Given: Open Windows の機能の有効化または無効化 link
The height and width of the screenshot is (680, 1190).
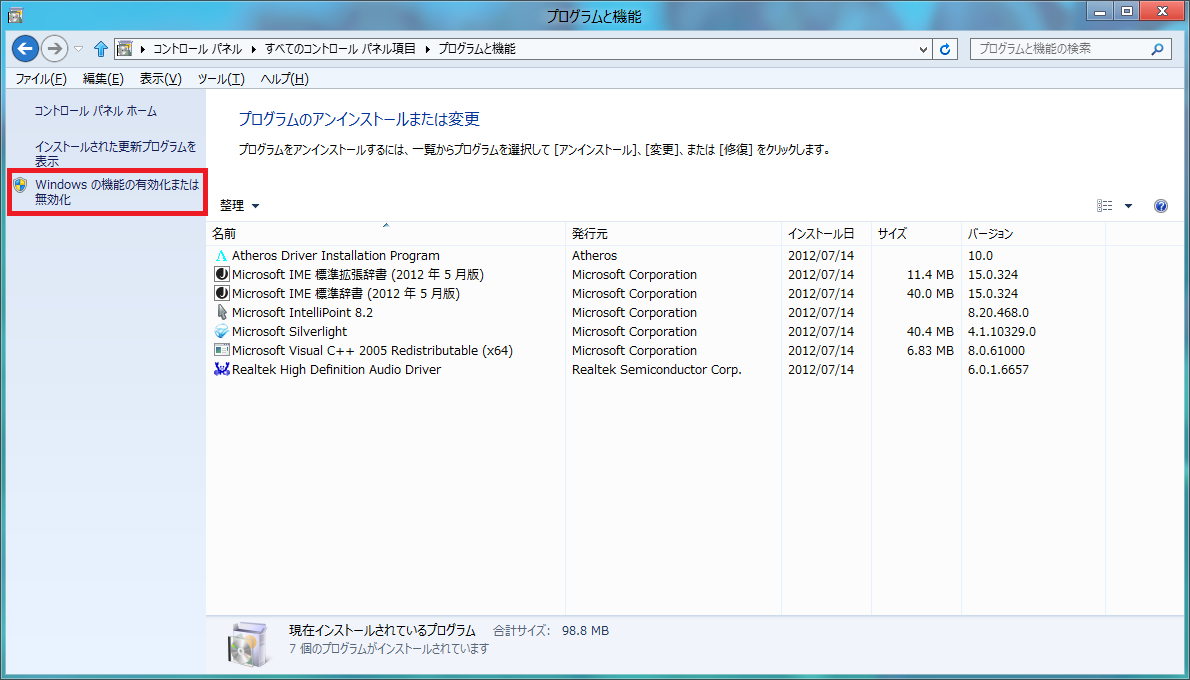Looking at the screenshot, I should click(x=117, y=192).
